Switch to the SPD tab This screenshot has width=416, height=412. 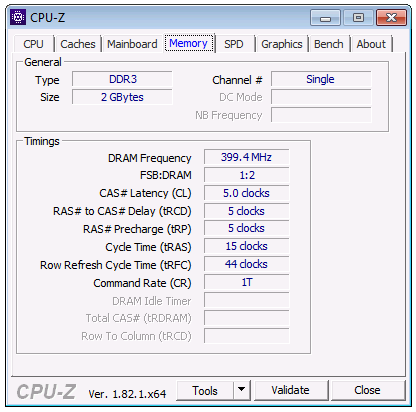(233, 44)
